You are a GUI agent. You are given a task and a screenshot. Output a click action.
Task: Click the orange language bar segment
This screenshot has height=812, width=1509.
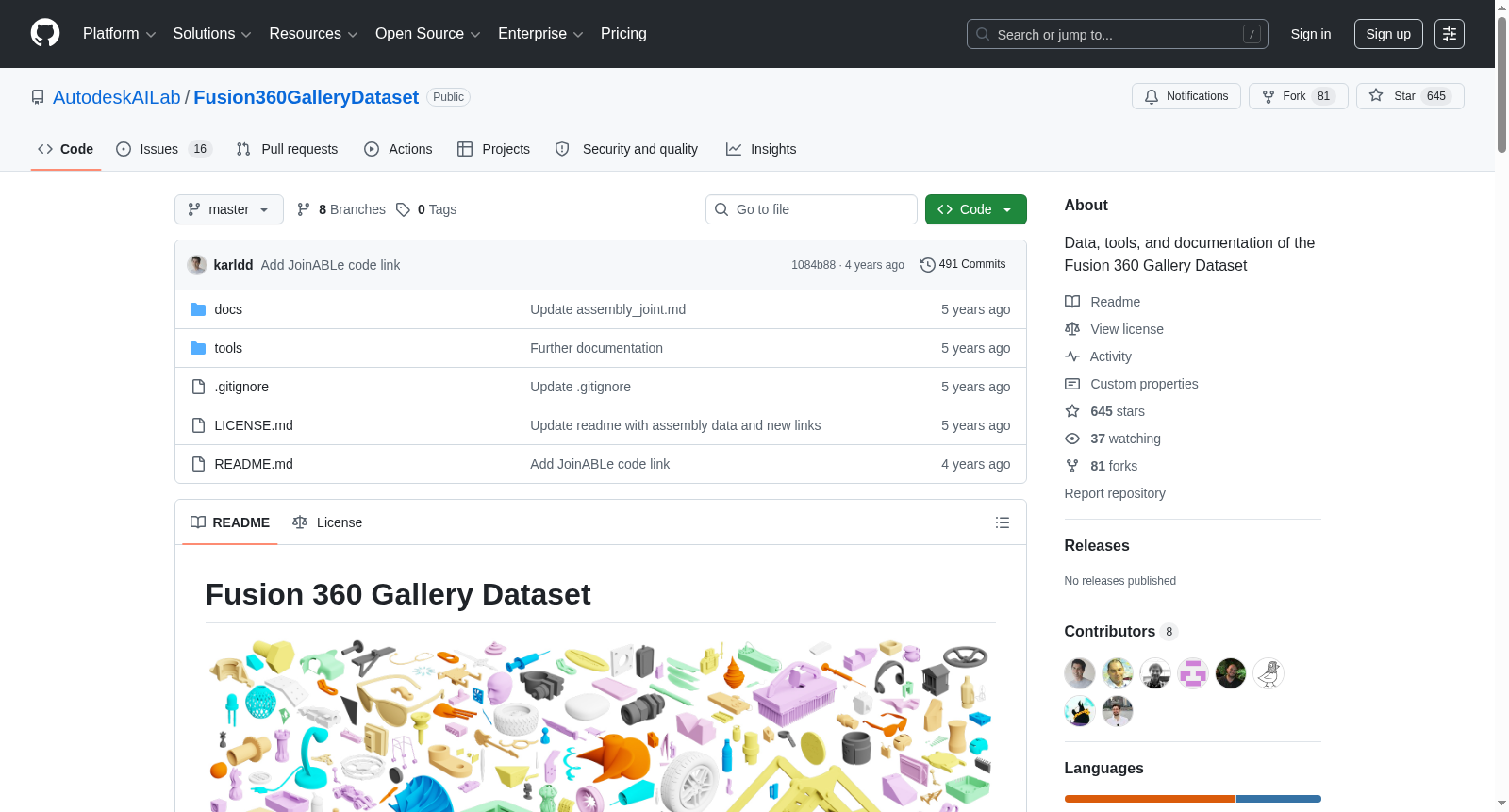[1150, 799]
